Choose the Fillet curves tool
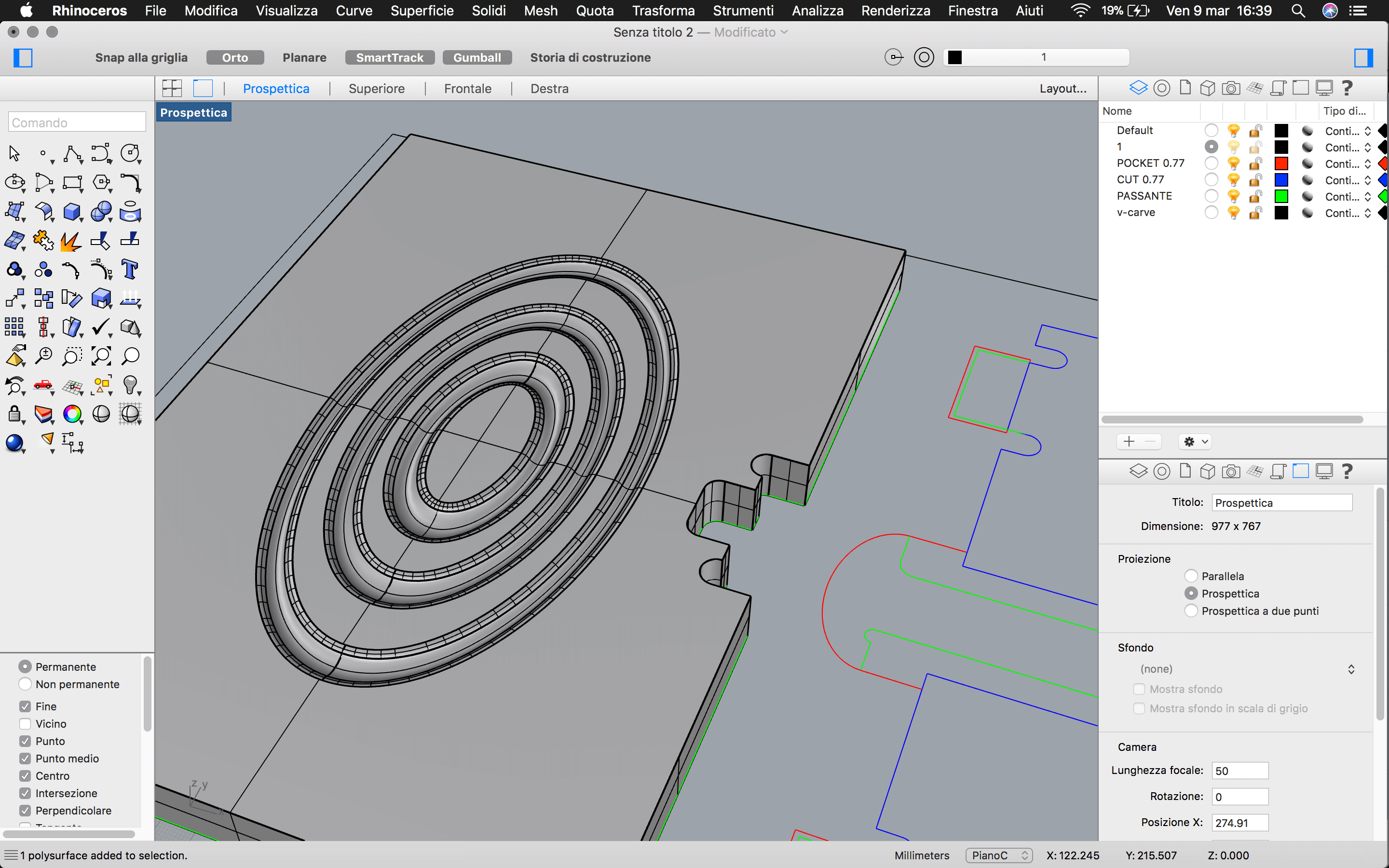1389x868 pixels. (x=130, y=183)
